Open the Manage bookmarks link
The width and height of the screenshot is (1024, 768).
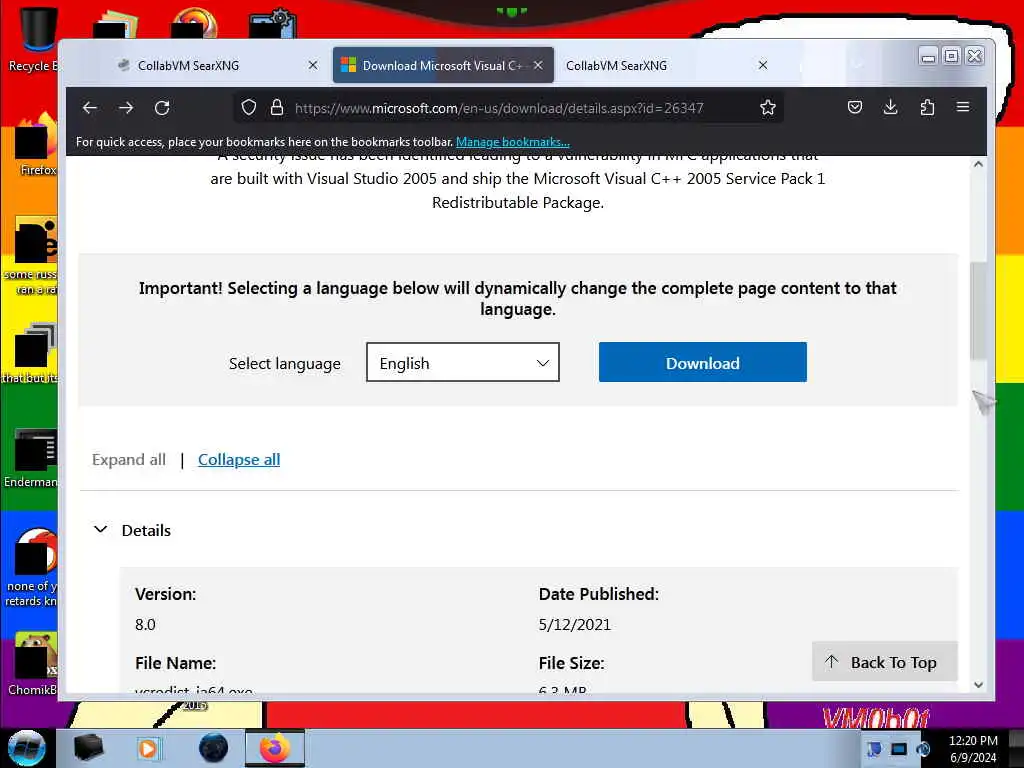pos(513,142)
